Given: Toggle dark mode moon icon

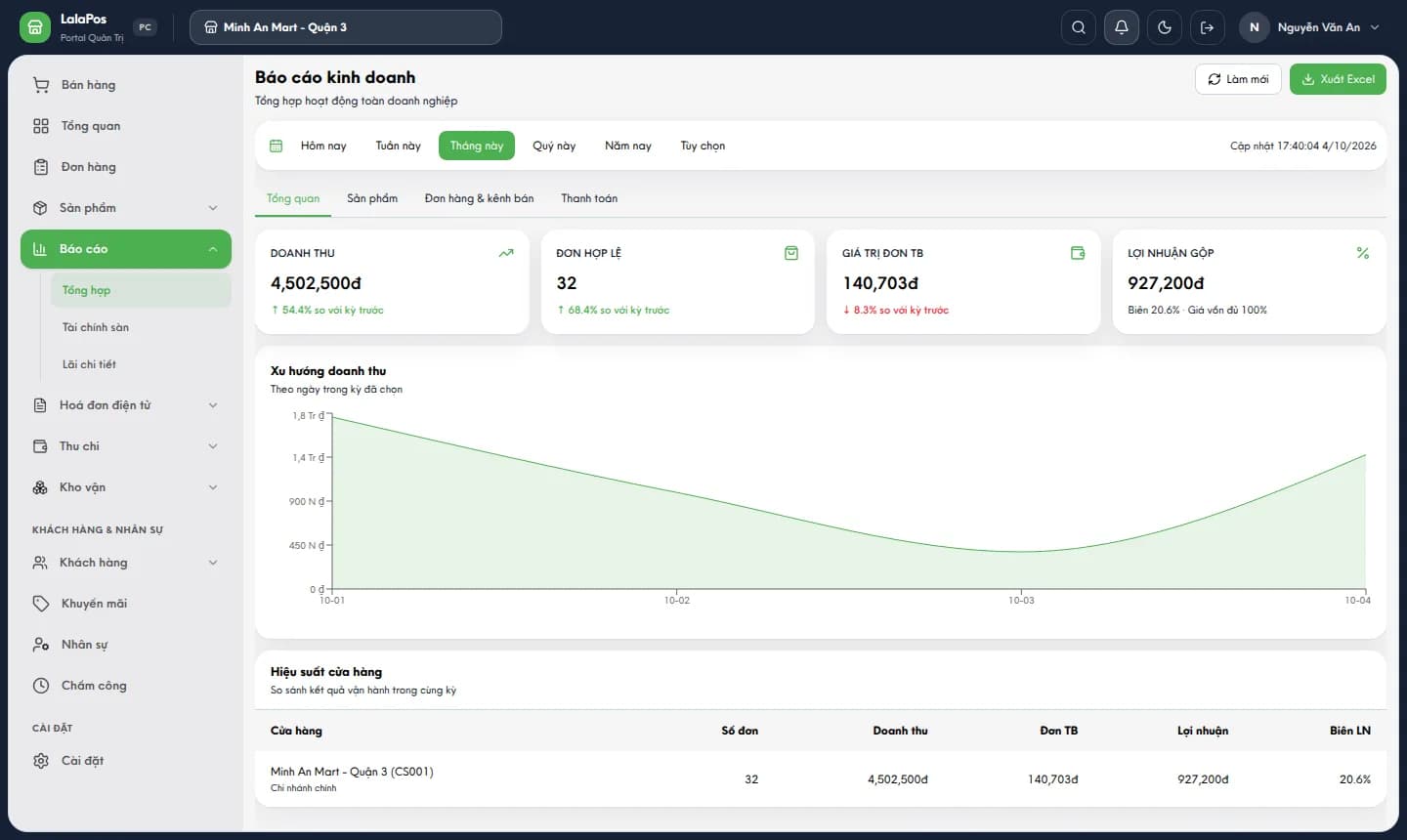Looking at the screenshot, I should [x=1165, y=27].
